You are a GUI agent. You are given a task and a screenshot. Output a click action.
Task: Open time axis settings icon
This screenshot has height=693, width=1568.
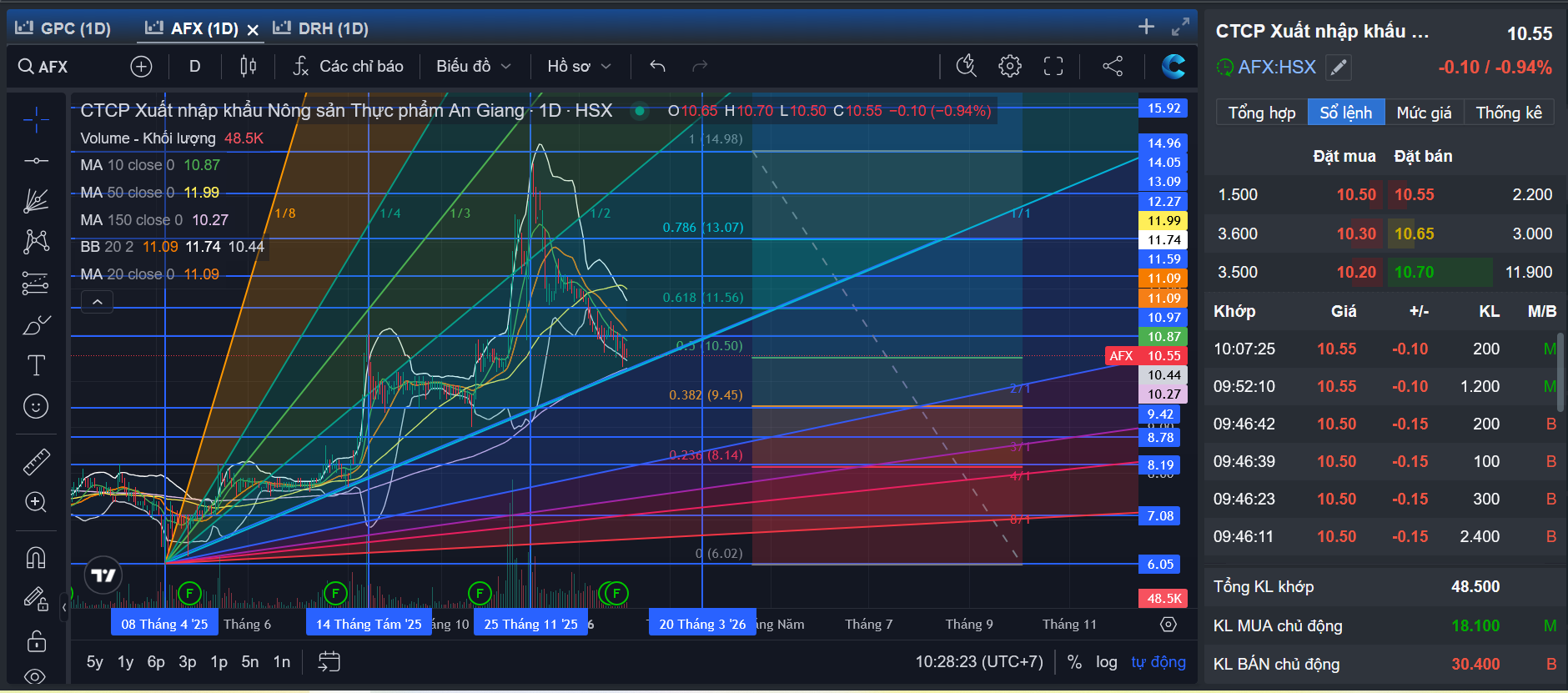(x=1168, y=624)
